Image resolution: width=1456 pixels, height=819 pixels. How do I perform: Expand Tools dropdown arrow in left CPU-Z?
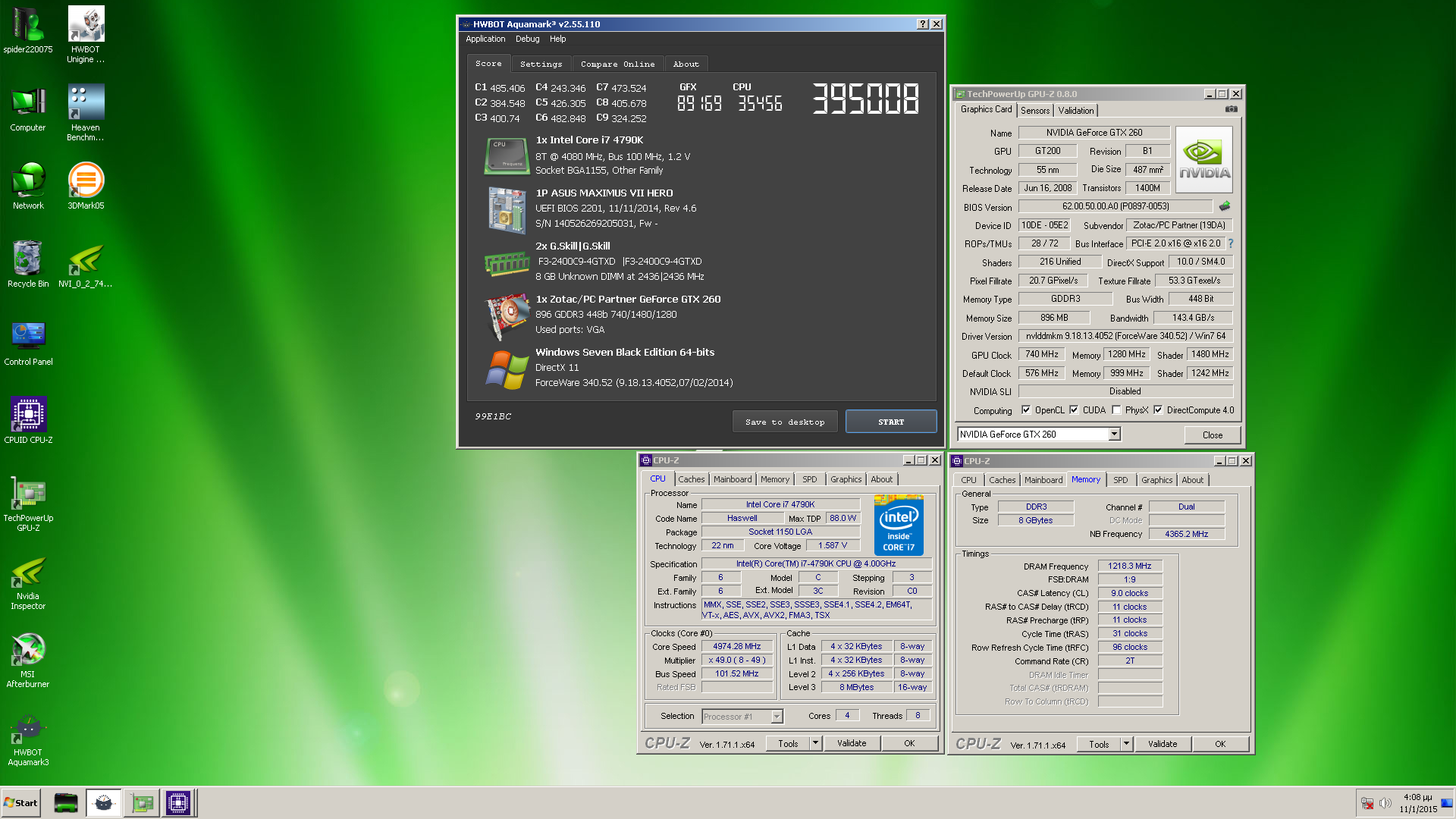[815, 743]
